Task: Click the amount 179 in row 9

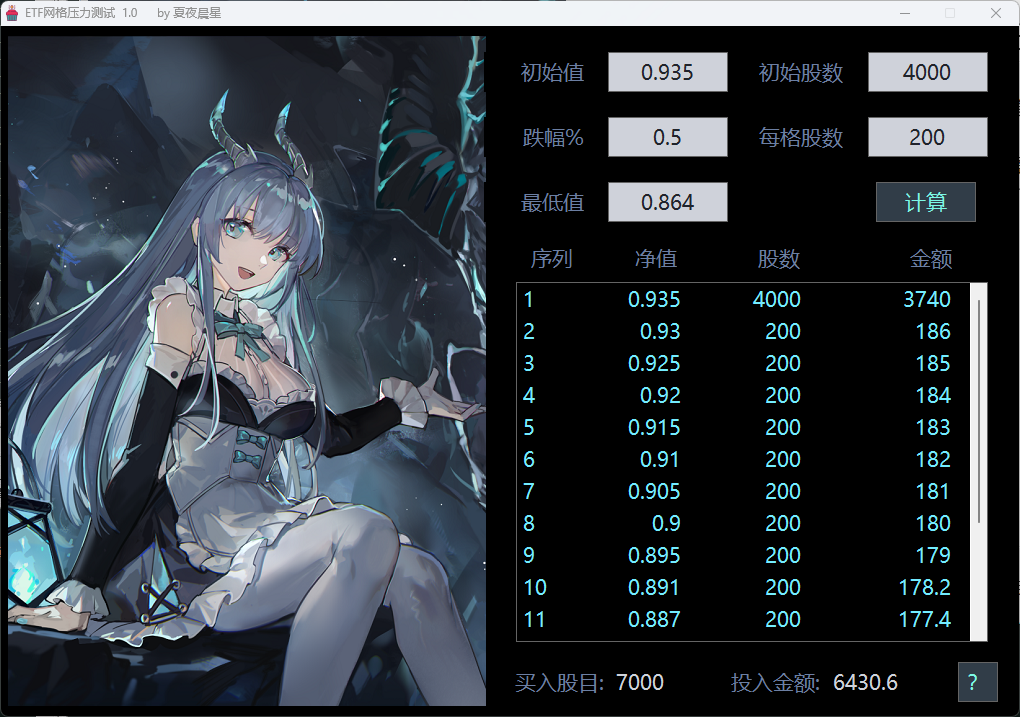Action: click(x=933, y=555)
